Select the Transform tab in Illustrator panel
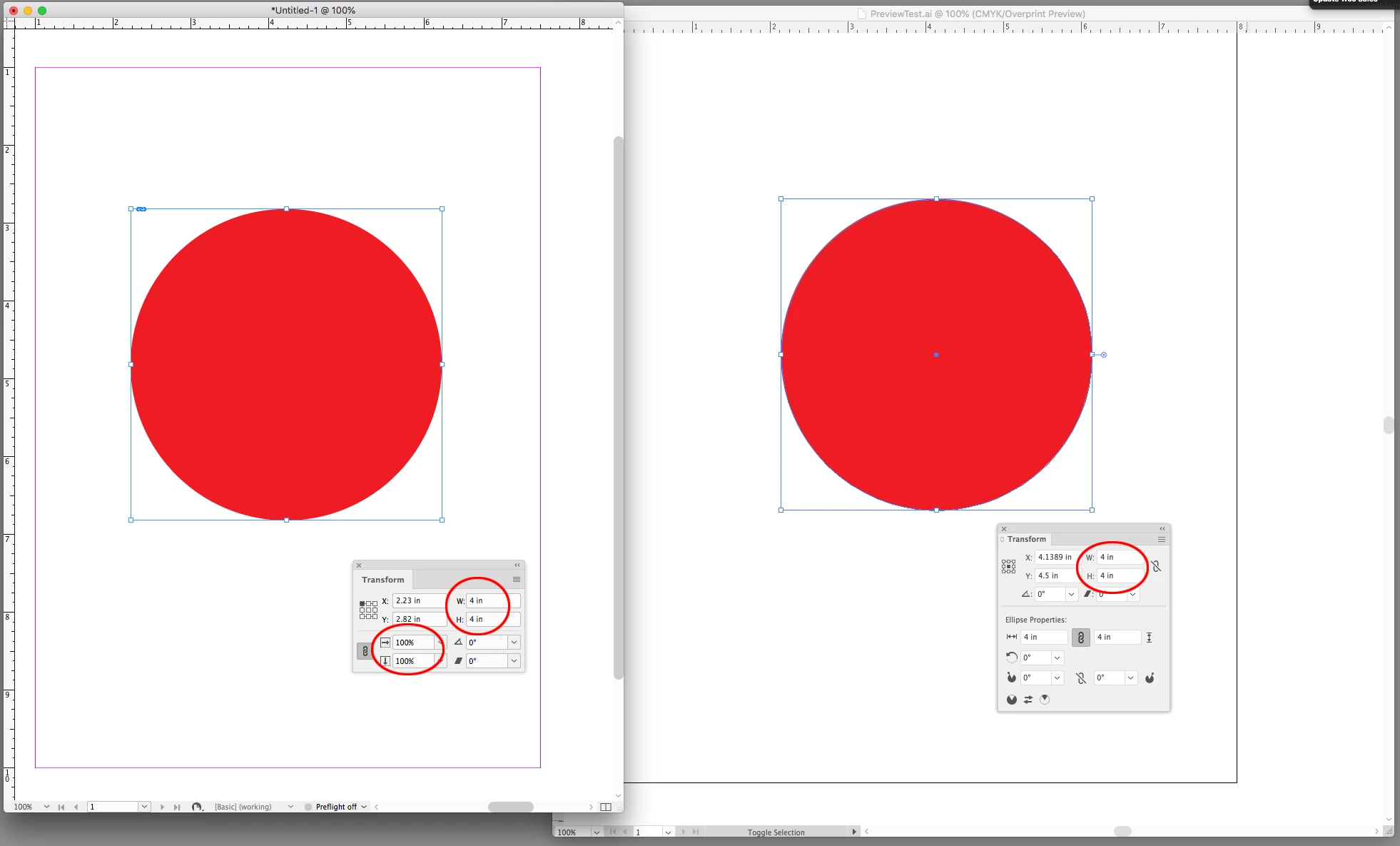Image resolution: width=1400 pixels, height=846 pixels. pos(1026,540)
